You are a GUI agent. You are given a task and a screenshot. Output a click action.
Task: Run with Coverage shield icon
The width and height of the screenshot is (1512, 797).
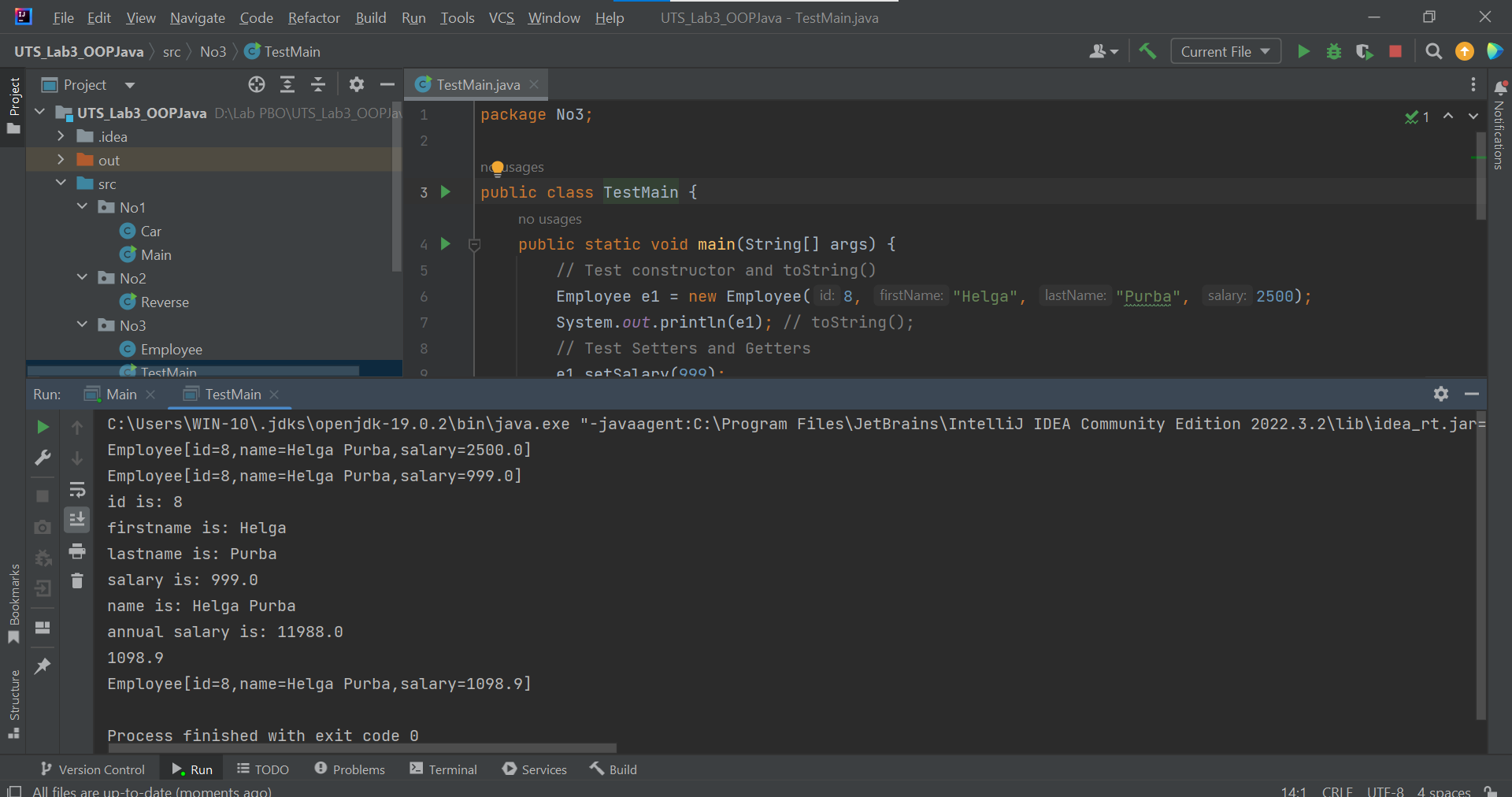click(x=1364, y=51)
